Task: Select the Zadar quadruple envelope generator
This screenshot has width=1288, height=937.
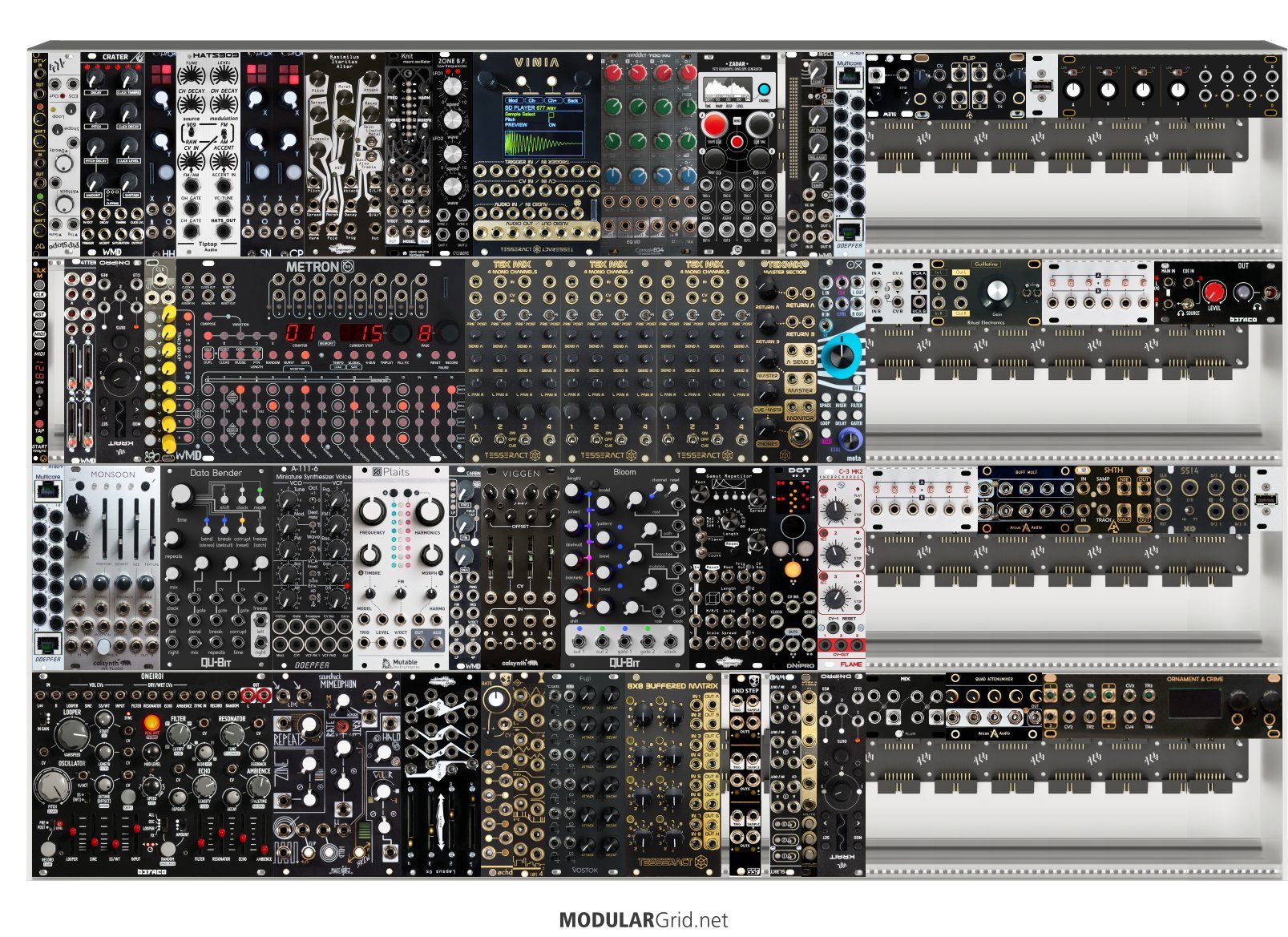Action: (737, 155)
